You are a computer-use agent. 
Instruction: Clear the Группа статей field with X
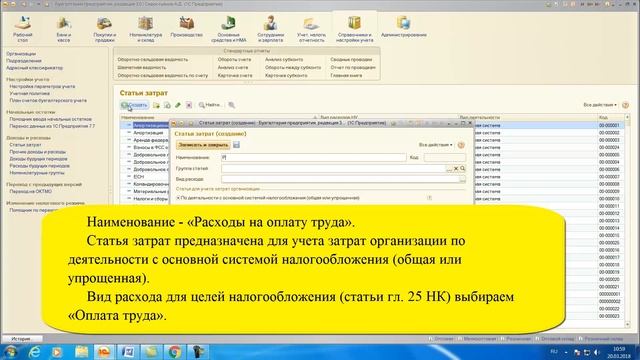[x=456, y=169]
